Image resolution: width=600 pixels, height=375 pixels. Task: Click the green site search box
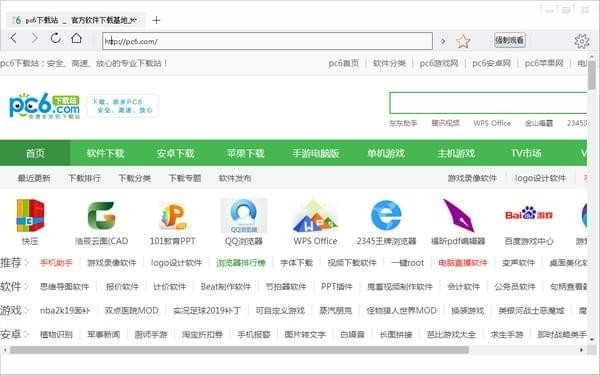click(x=488, y=103)
